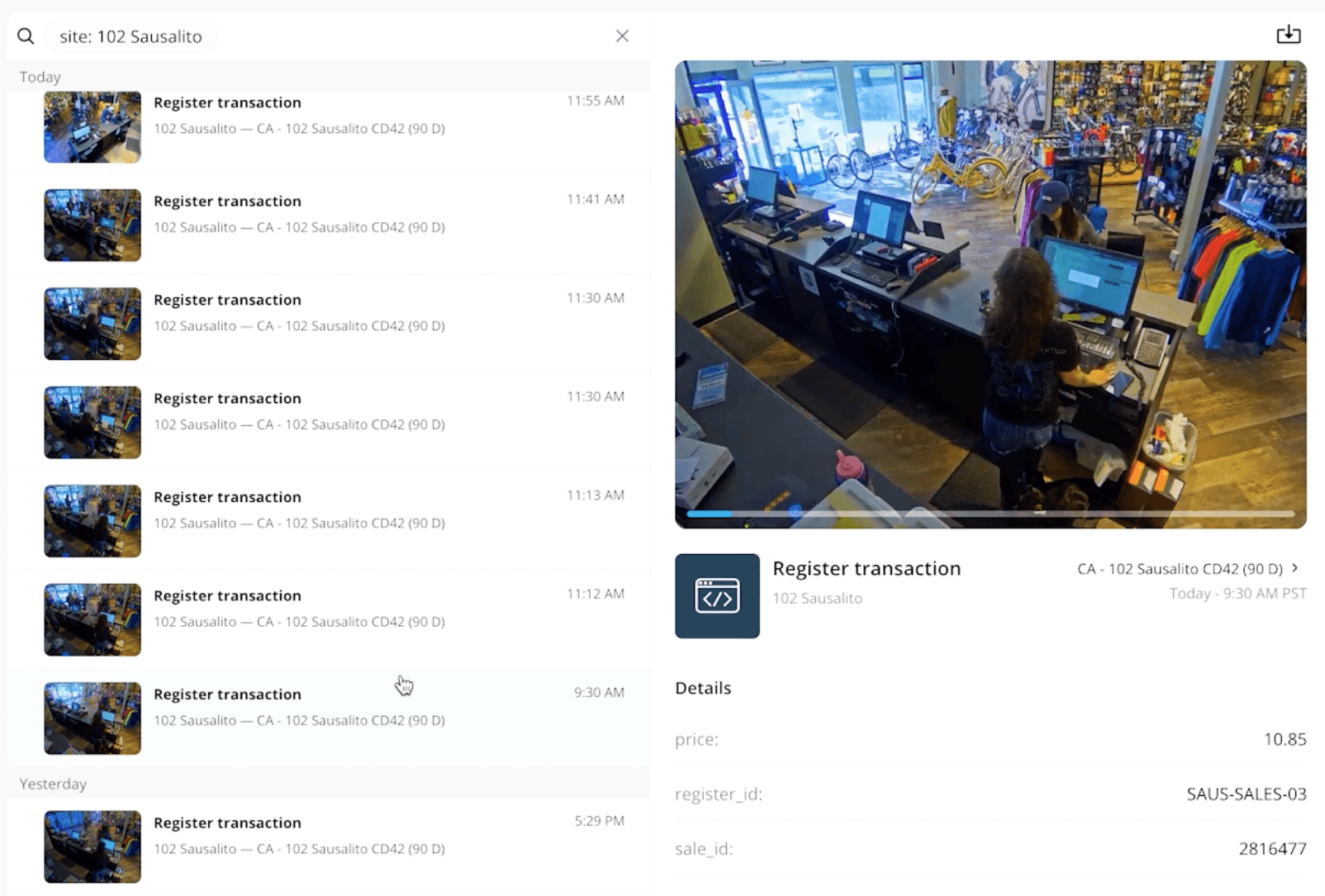Open the 9:30 AM register transaction

click(328, 718)
